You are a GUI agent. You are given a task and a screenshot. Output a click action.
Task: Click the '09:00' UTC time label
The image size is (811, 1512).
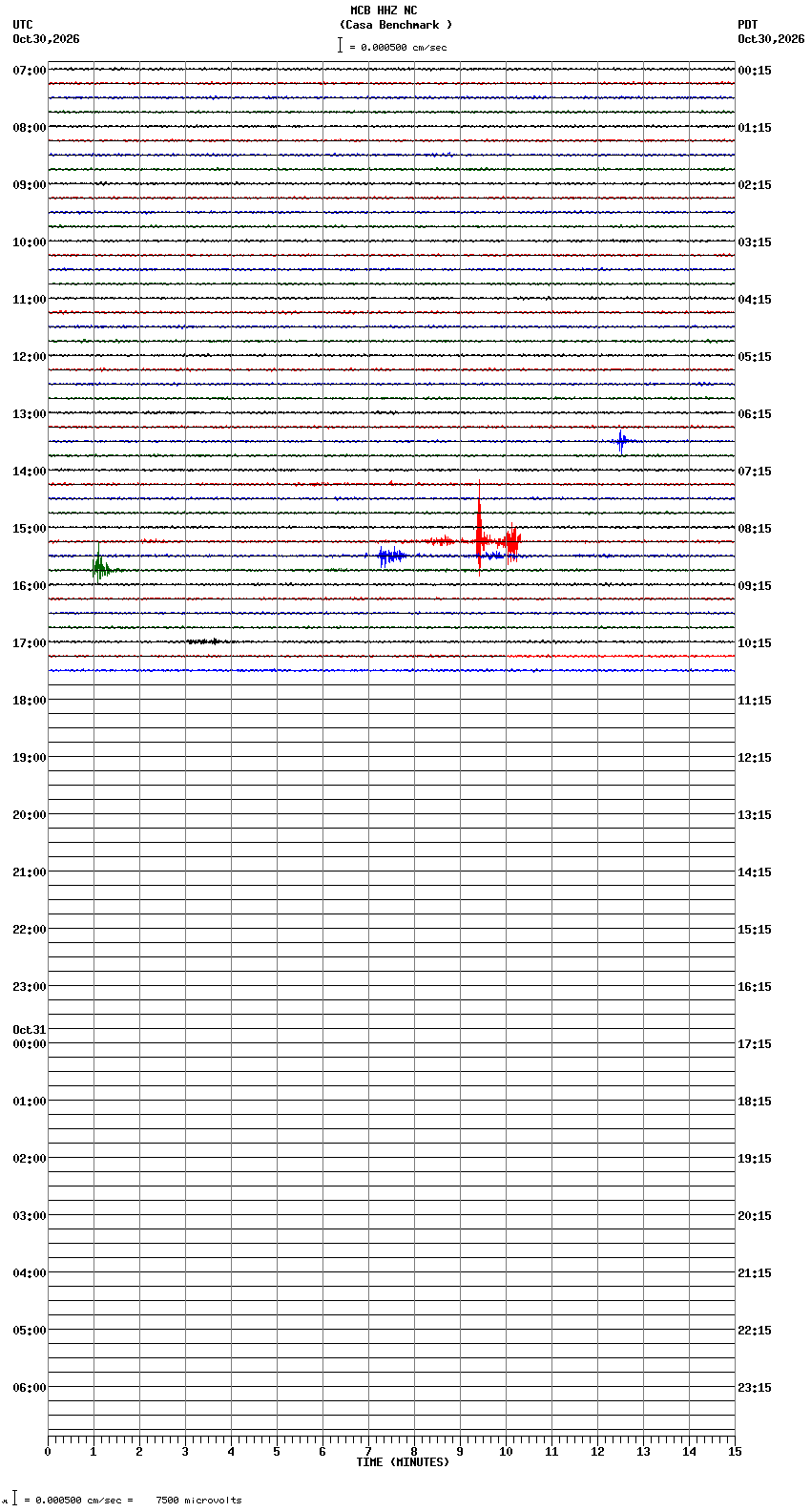click(x=30, y=185)
